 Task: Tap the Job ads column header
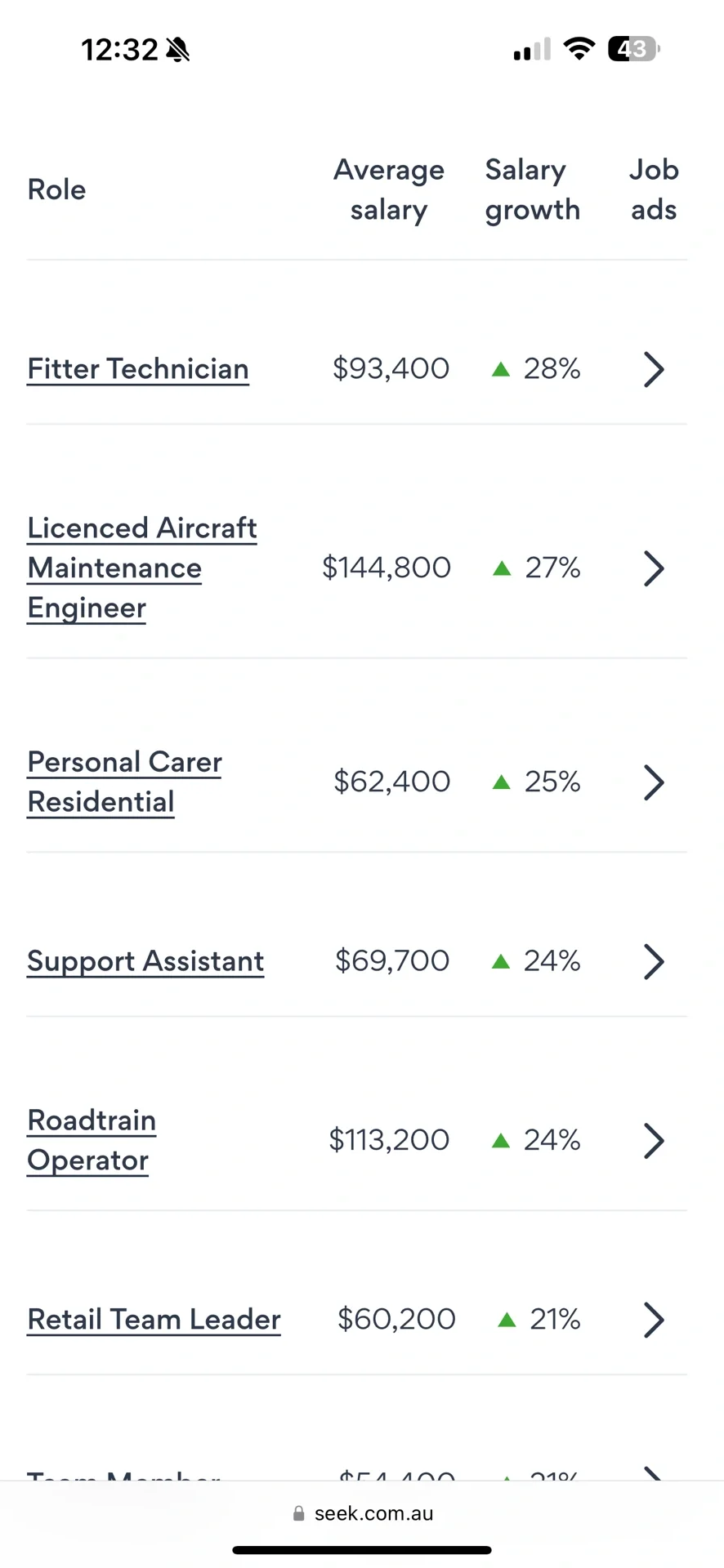pyautogui.click(x=654, y=189)
